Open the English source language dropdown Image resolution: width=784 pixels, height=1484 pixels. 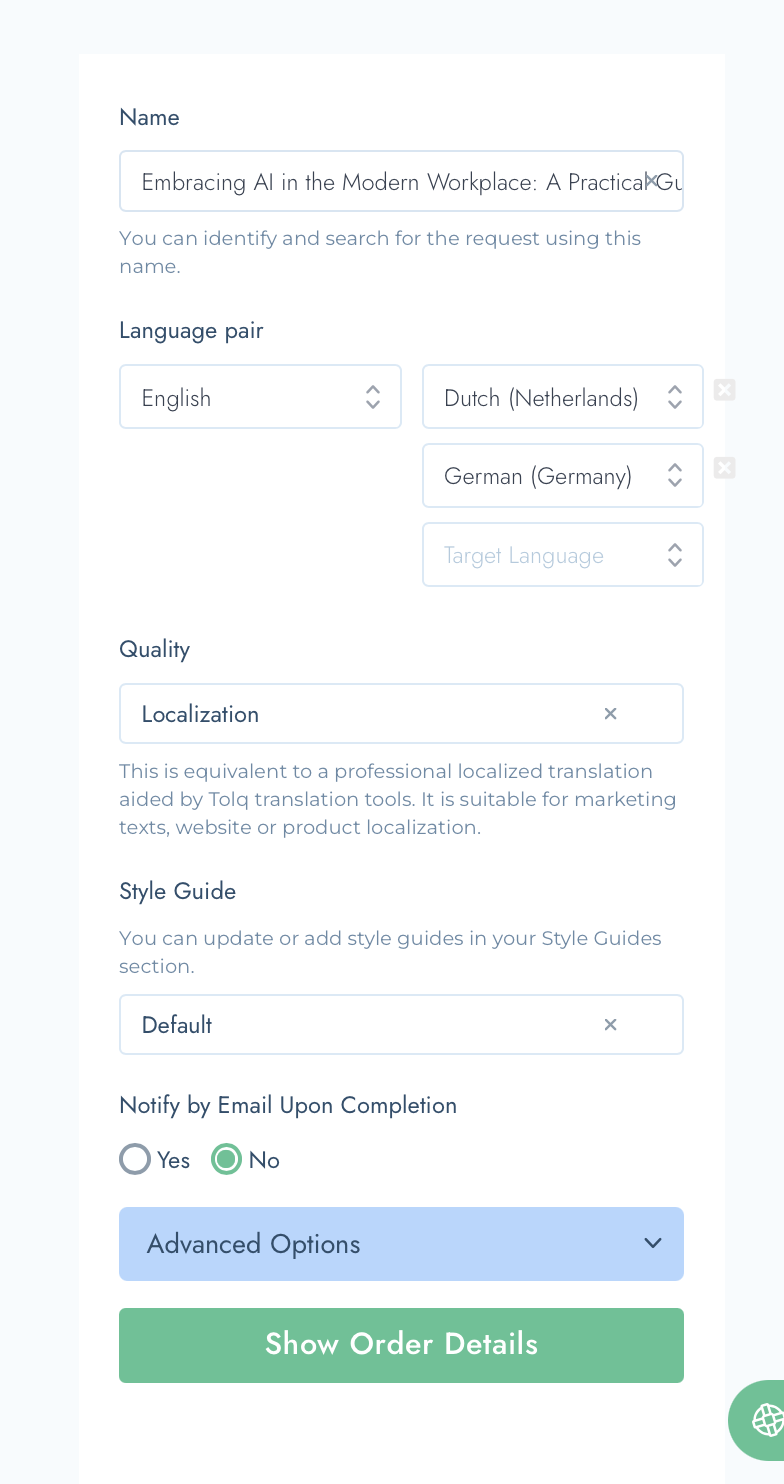click(260, 397)
